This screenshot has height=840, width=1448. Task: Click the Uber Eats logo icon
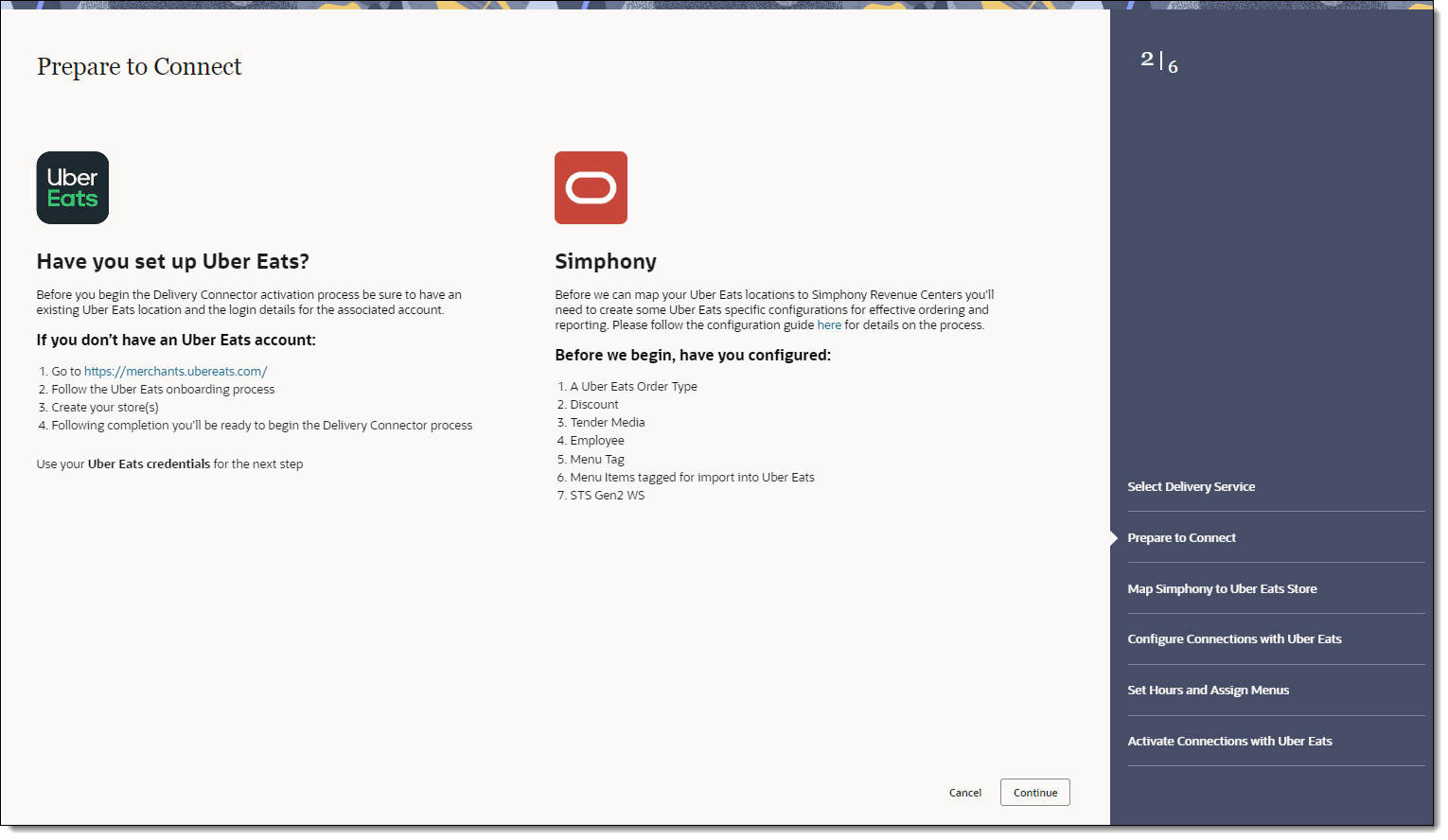[x=73, y=187]
